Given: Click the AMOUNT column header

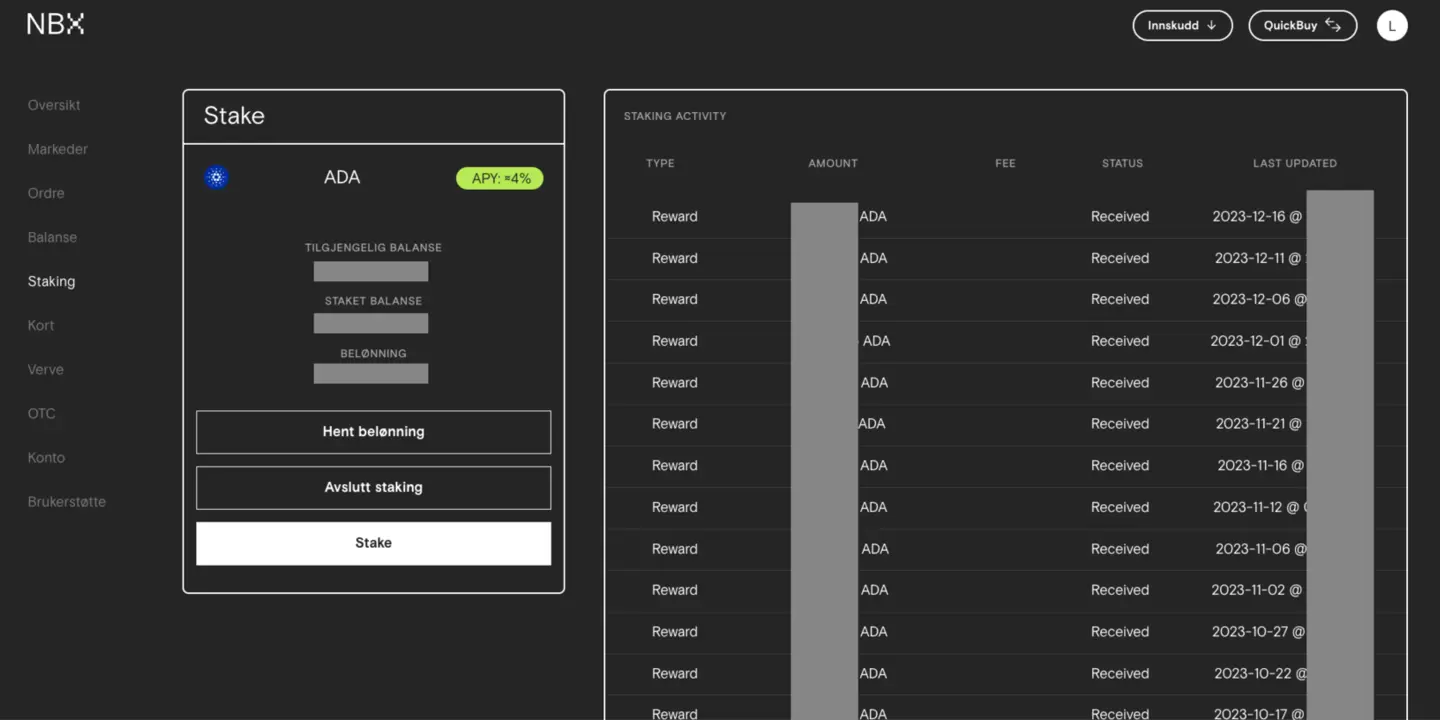Looking at the screenshot, I should pos(833,163).
